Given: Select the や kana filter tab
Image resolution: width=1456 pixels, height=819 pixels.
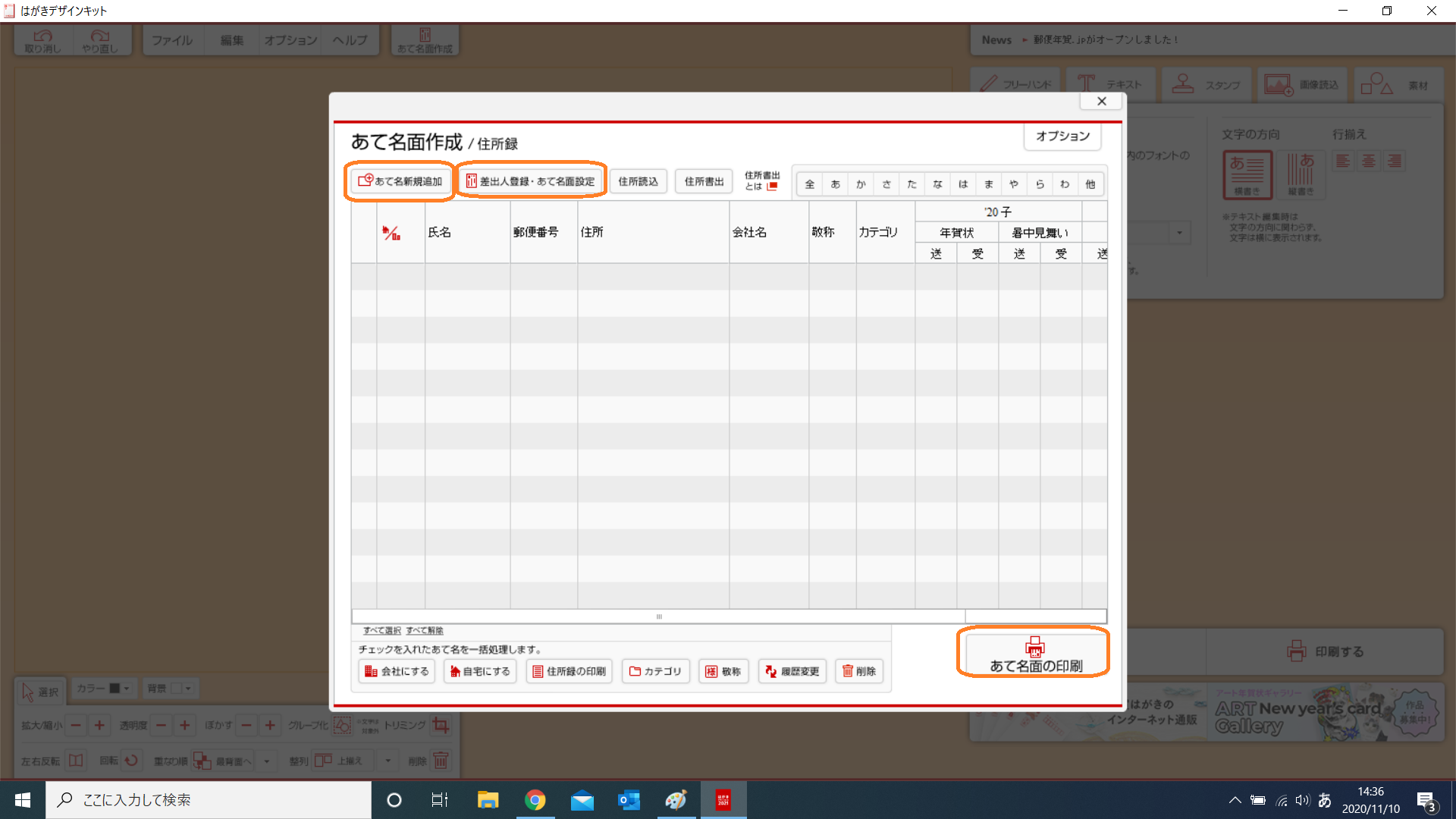Looking at the screenshot, I should click(1014, 184).
